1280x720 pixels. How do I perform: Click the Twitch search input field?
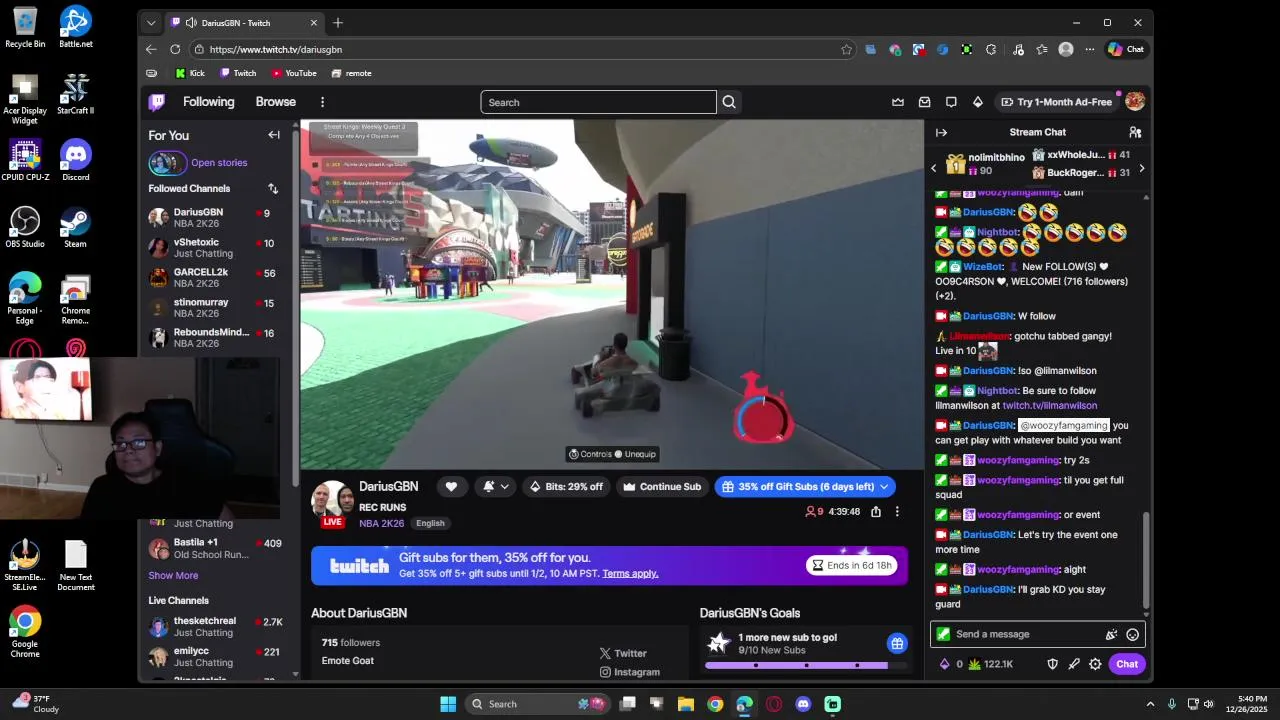click(599, 102)
